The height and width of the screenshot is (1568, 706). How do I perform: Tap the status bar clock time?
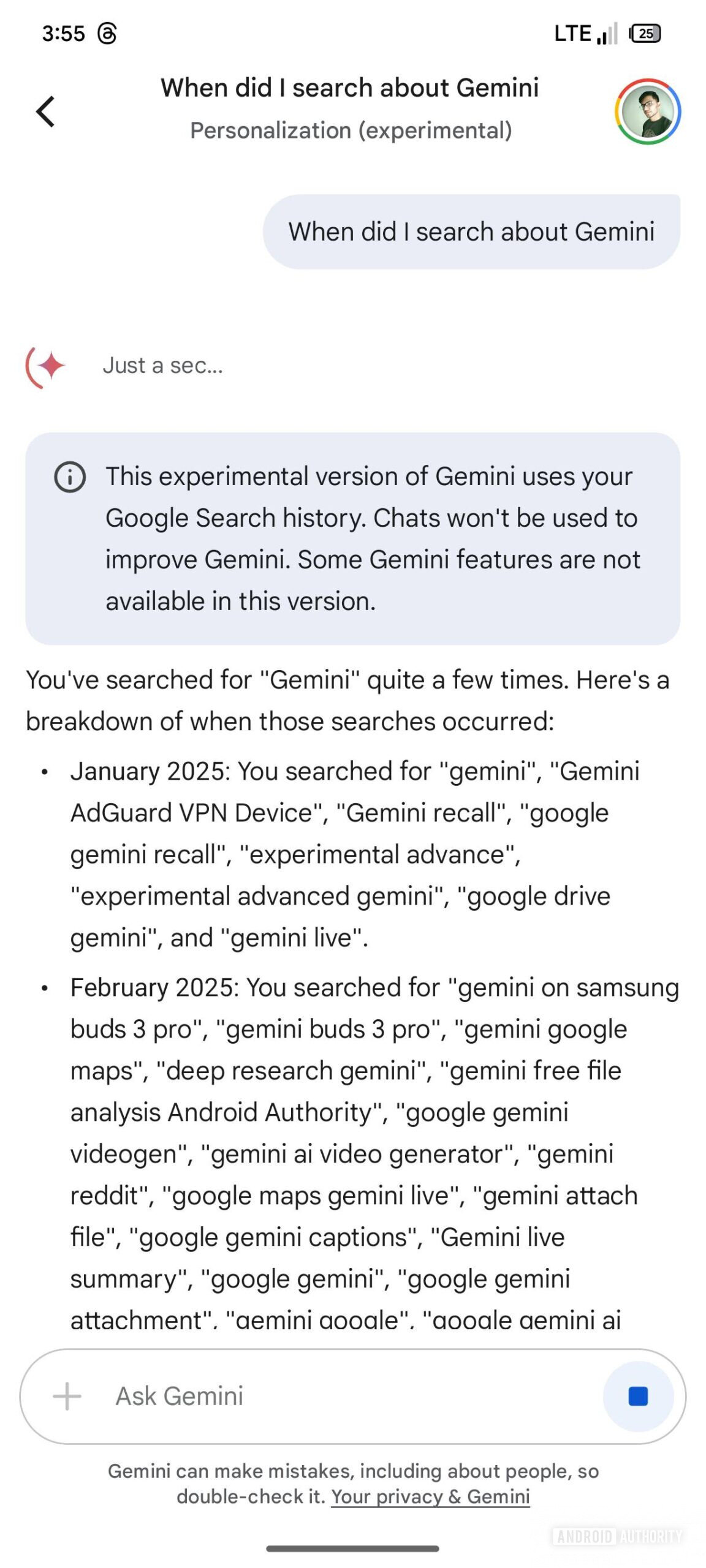63,34
